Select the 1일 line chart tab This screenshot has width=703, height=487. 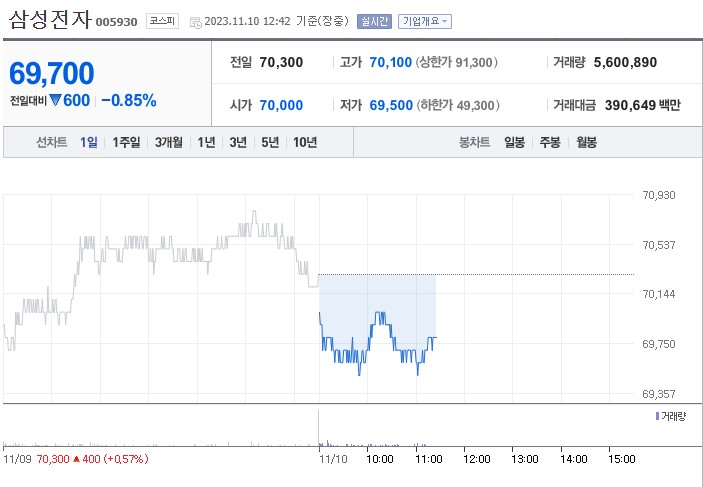89,142
